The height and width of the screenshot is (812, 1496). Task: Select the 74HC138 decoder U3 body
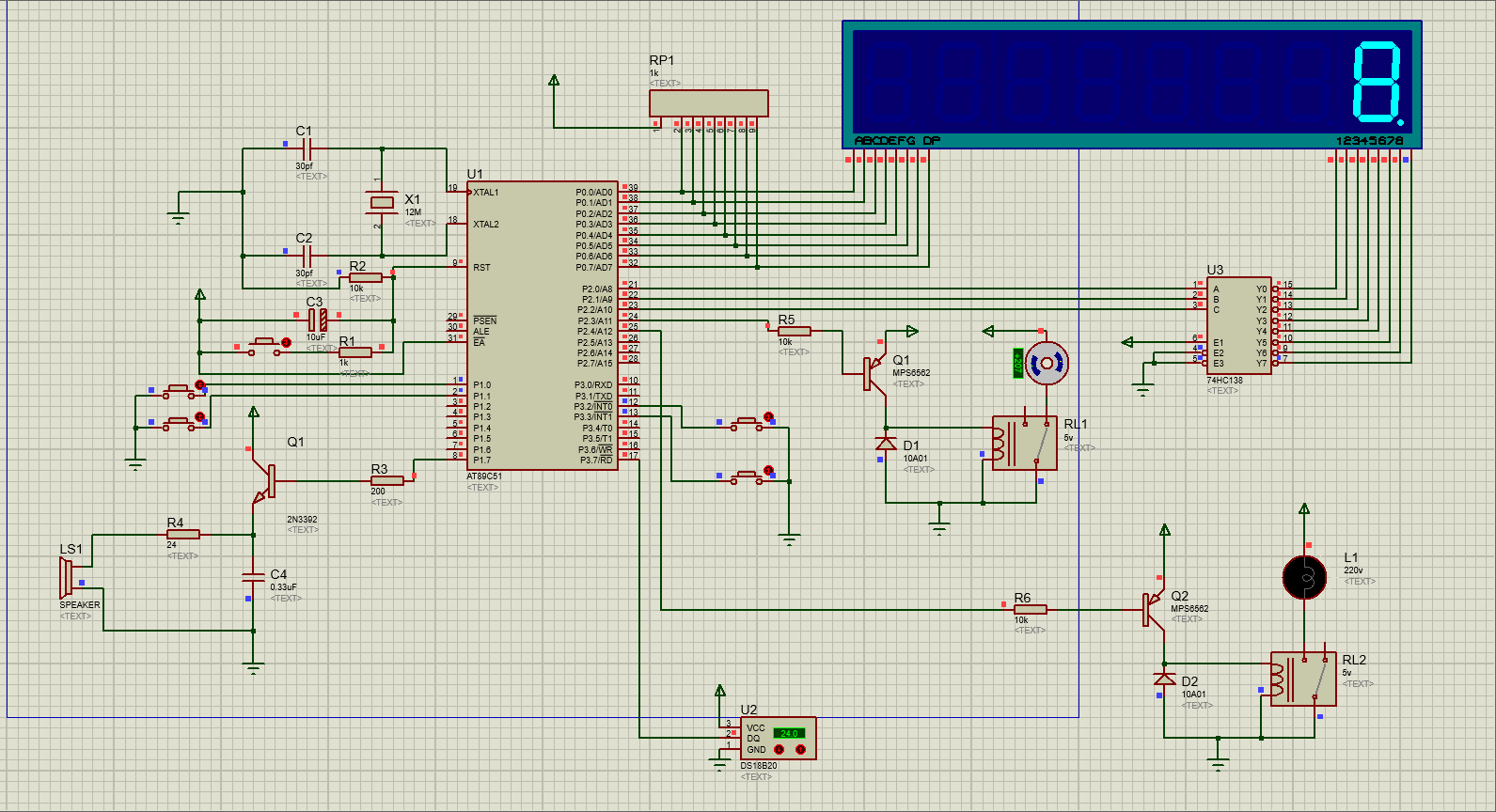click(1239, 325)
